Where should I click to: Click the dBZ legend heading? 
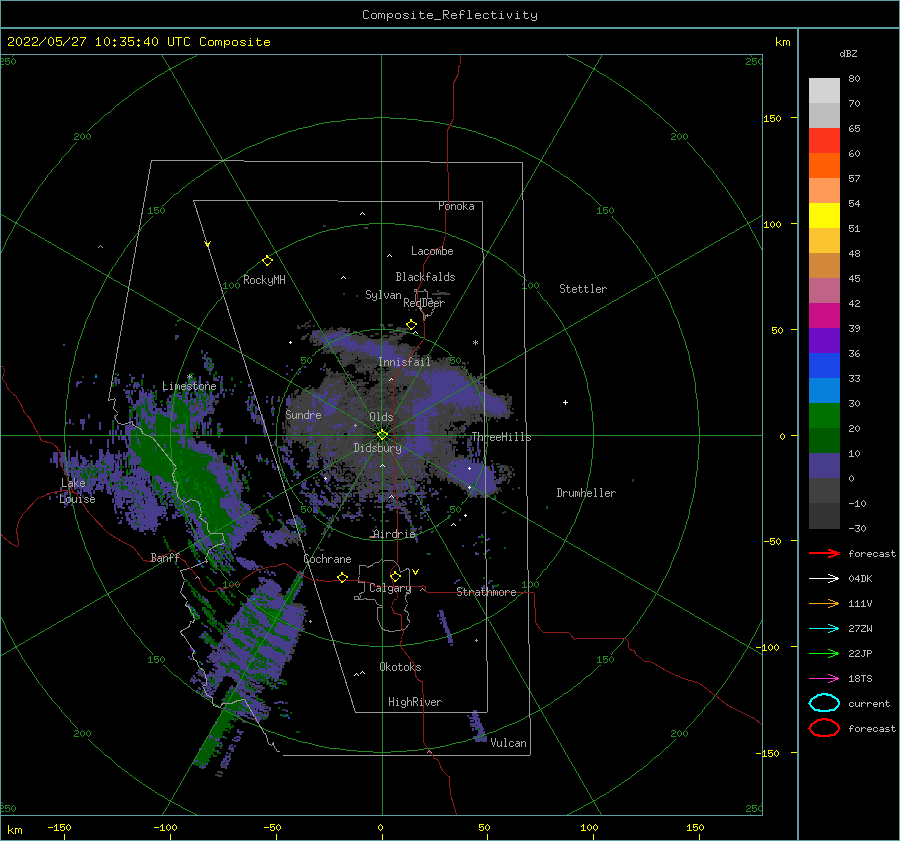[x=848, y=53]
